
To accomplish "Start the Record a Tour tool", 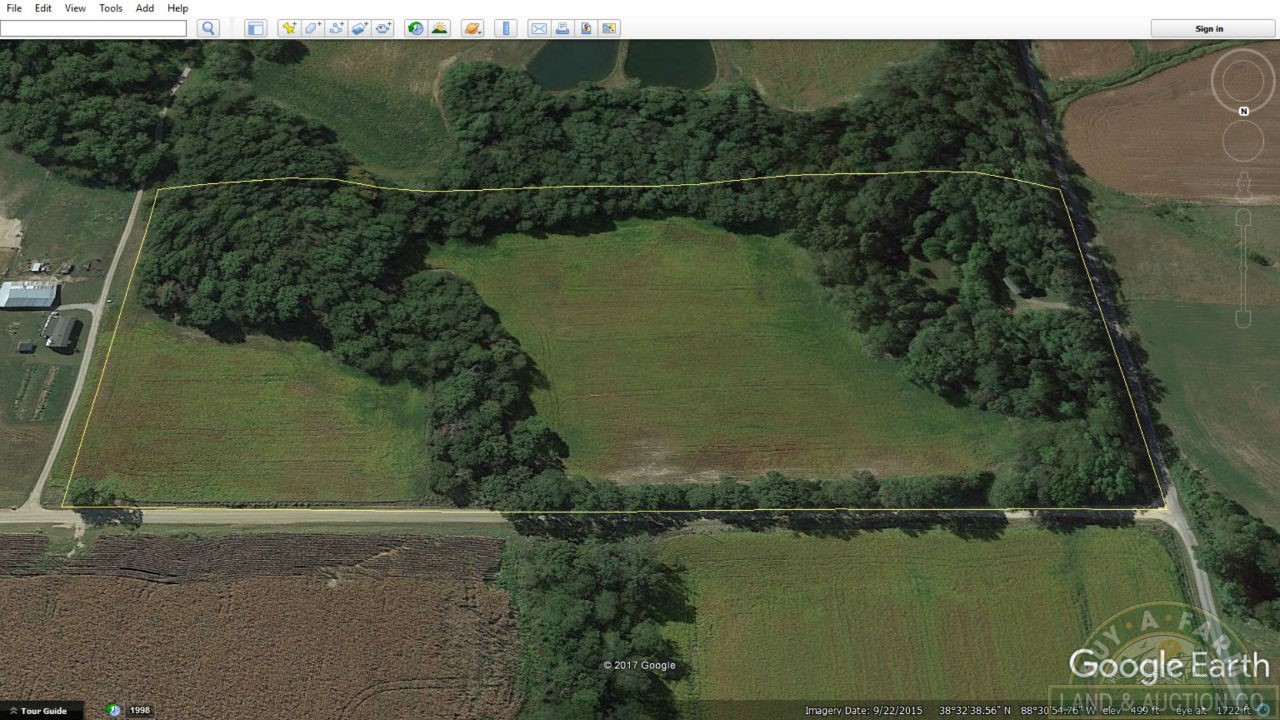I will 384,28.
